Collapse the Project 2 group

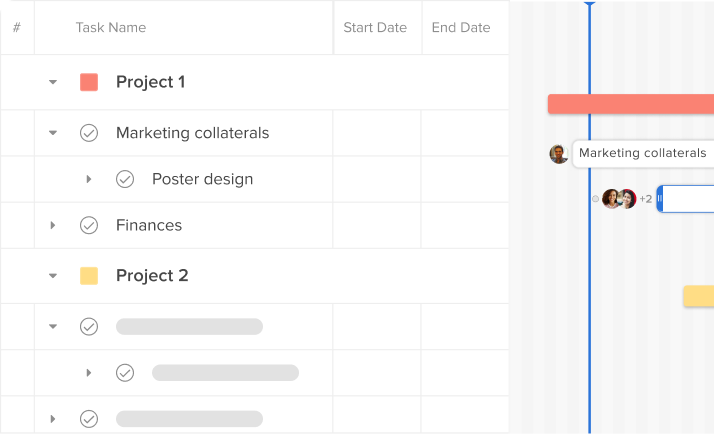point(53,276)
